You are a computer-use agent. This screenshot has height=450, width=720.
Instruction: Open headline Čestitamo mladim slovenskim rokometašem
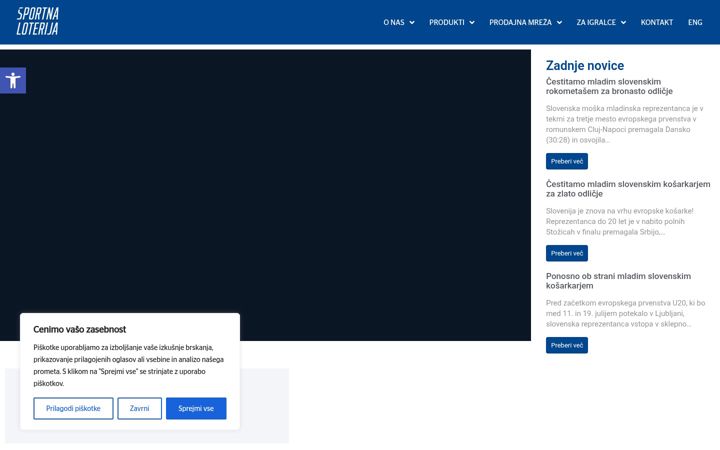click(609, 86)
